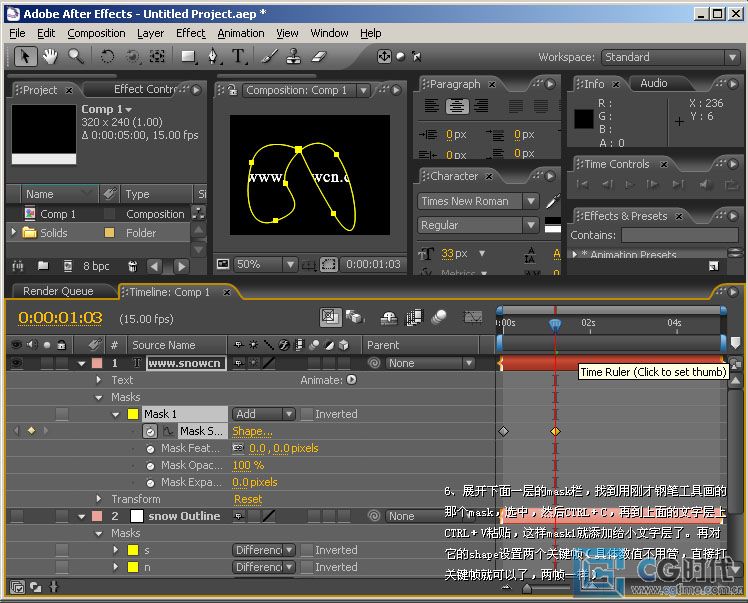
Task: Check Inverted box for mask n
Action: [307, 567]
